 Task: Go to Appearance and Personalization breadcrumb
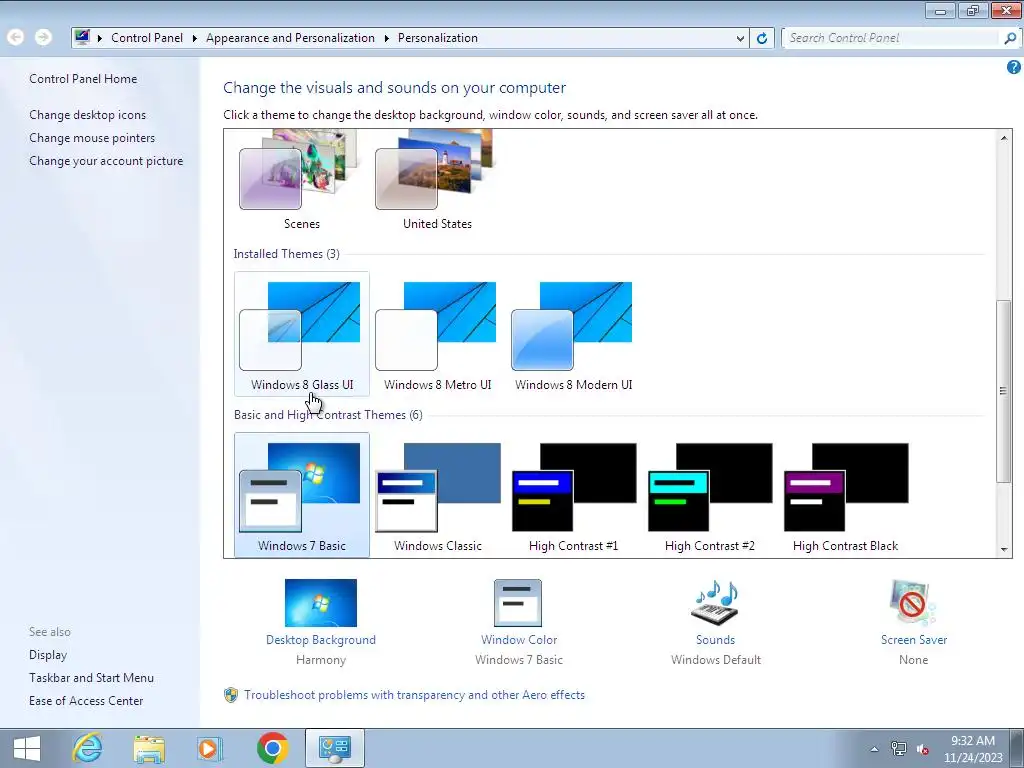[x=291, y=38]
